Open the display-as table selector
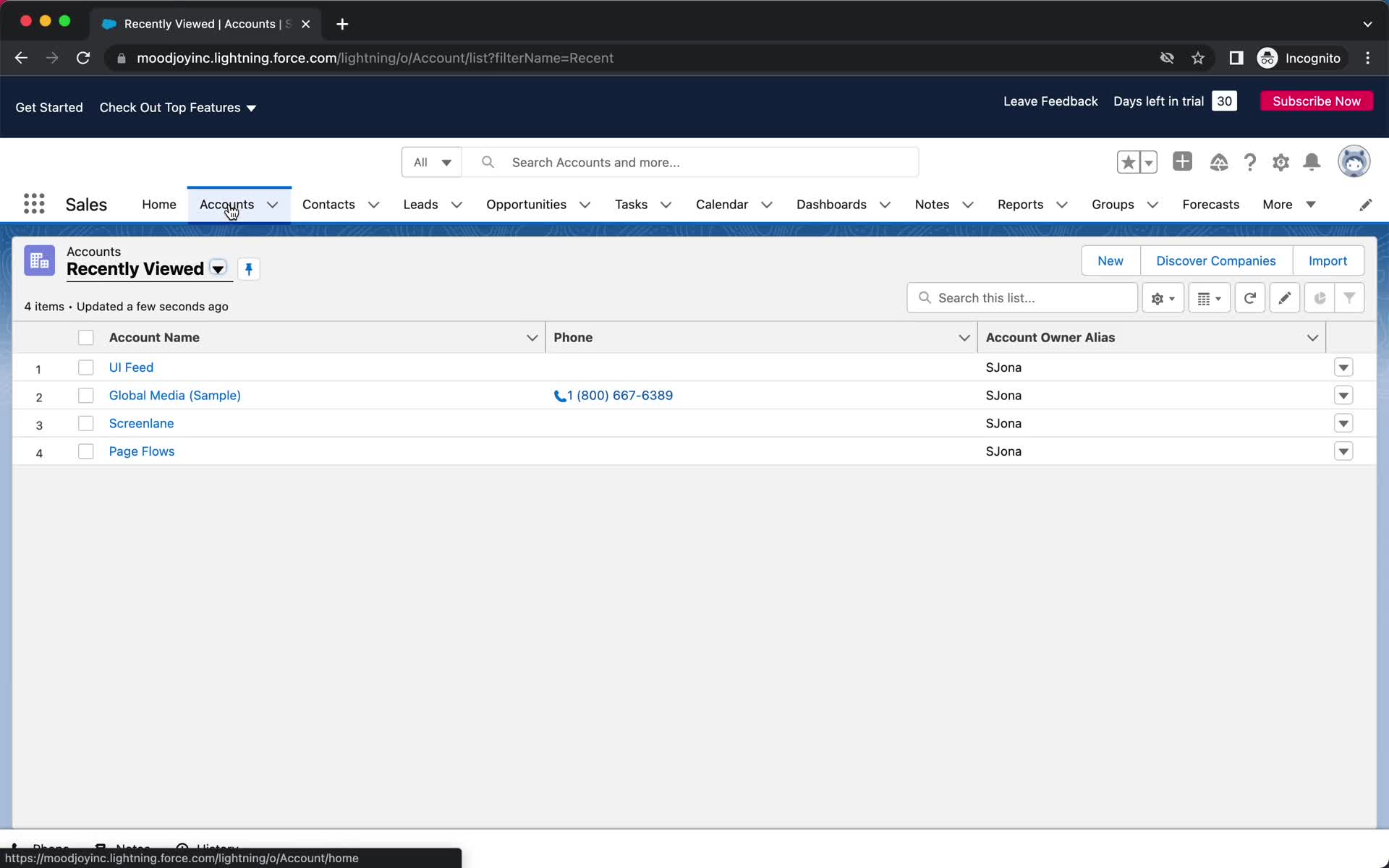 click(1209, 298)
